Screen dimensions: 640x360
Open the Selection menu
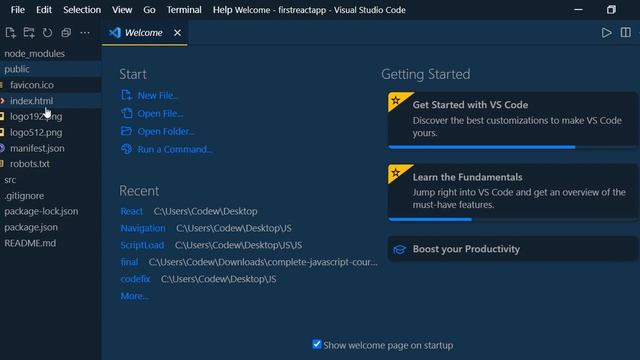(82, 10)
